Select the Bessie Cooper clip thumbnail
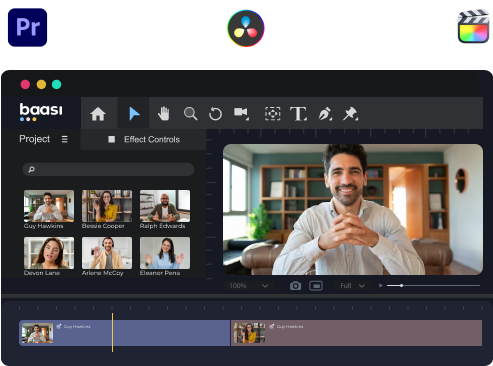Screen dimensions: 493x366 pos(107,206)
